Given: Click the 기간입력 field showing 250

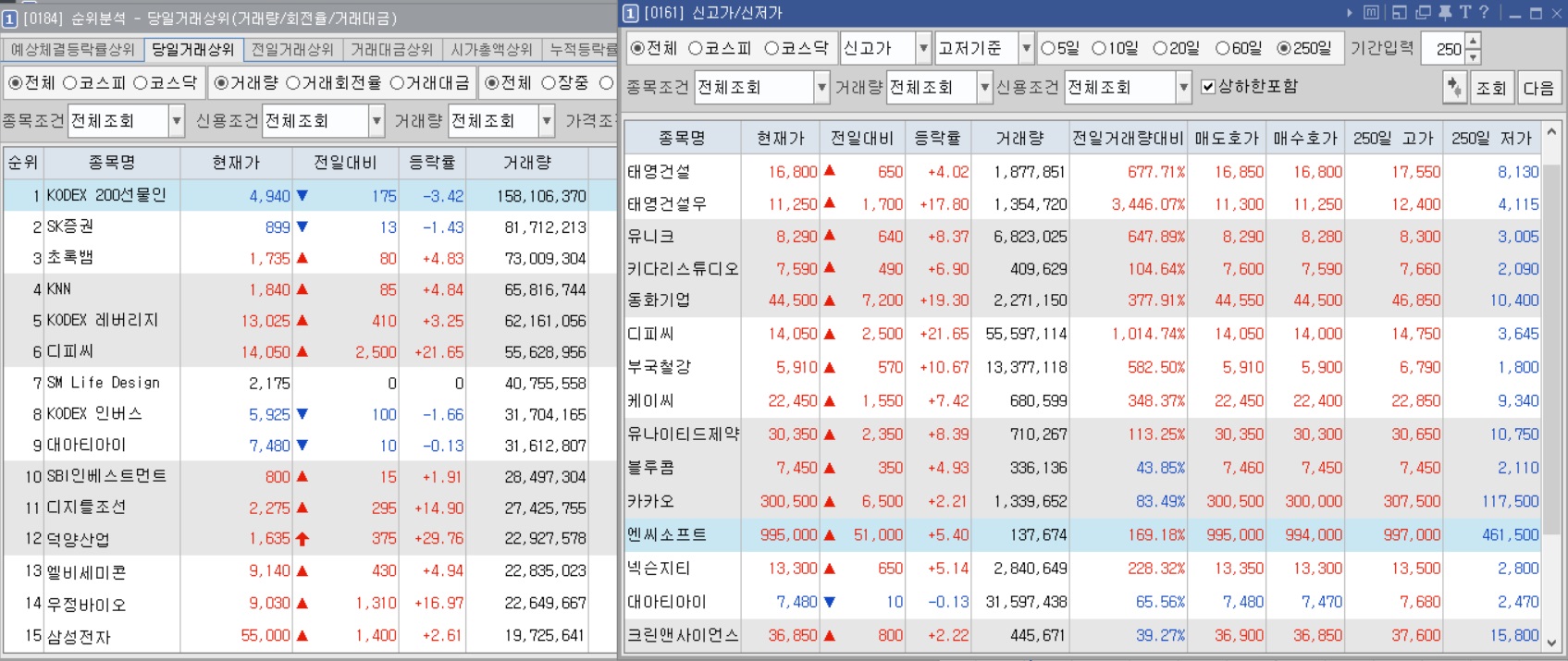Looking at the screenshot, I should pyautogui.click(x=1442, y=48).
